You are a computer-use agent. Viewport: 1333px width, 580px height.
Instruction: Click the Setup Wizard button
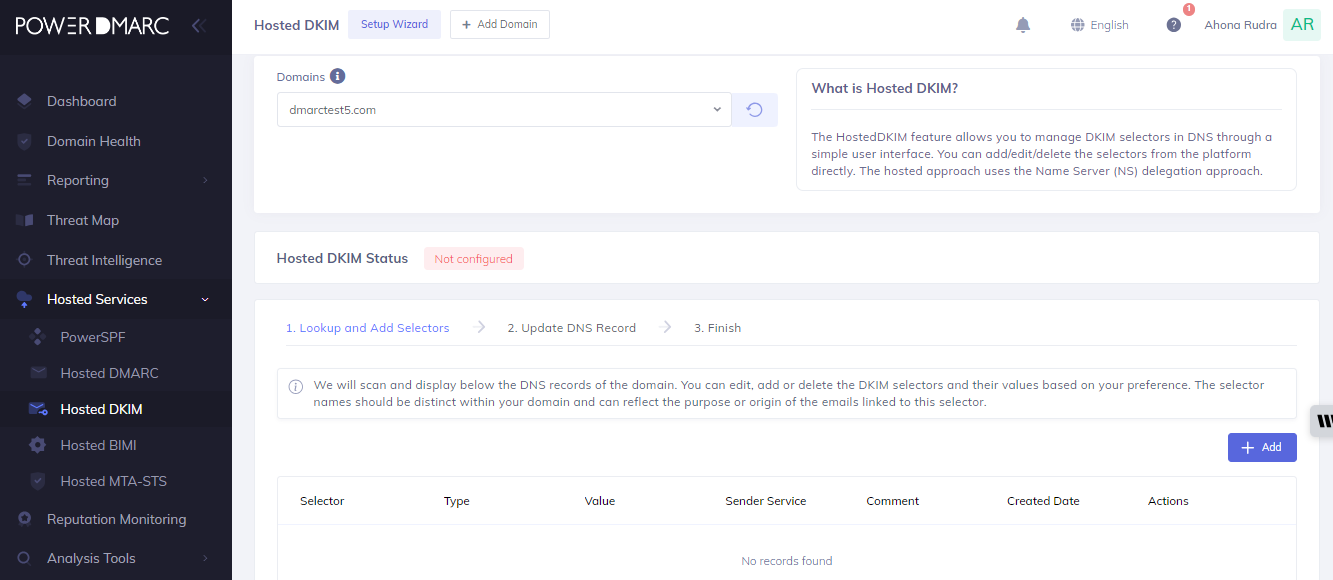pyautogui.click(x=394, y=25)
